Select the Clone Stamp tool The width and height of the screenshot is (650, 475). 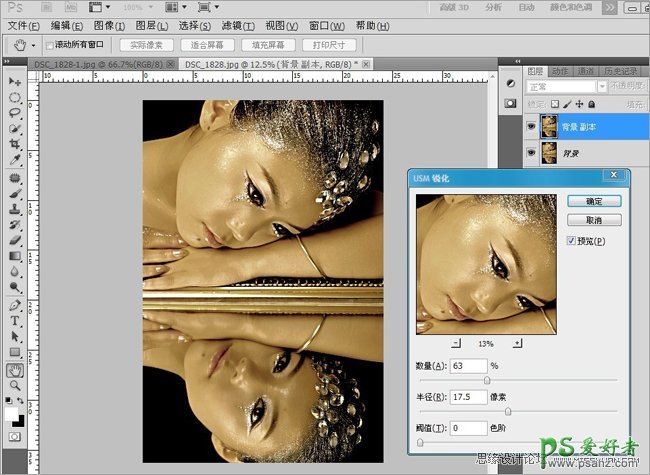15,210
